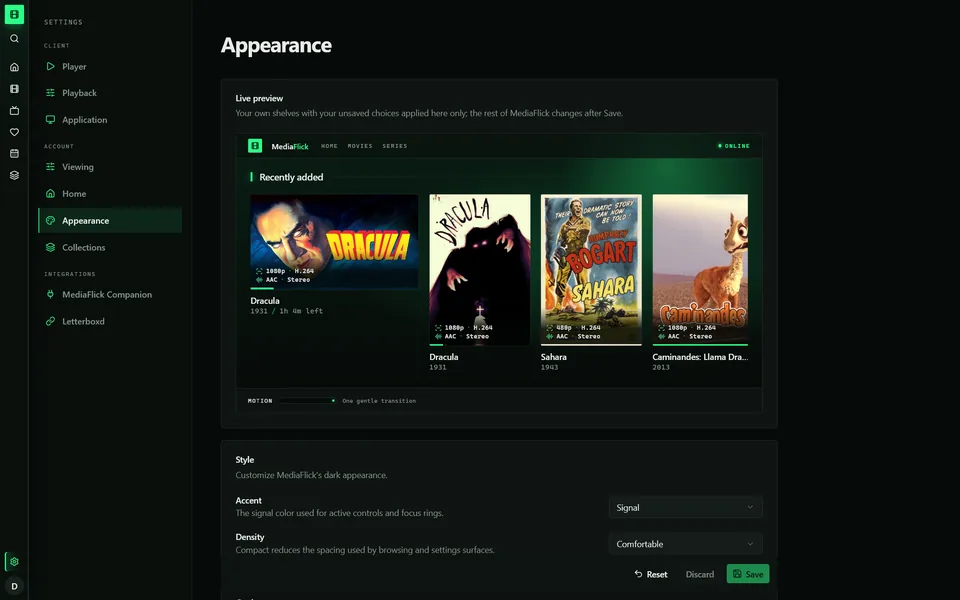Viewport: 960px width, 600px height.
Task: Click the Dracula portrait poster
Action: click(480, 269)
